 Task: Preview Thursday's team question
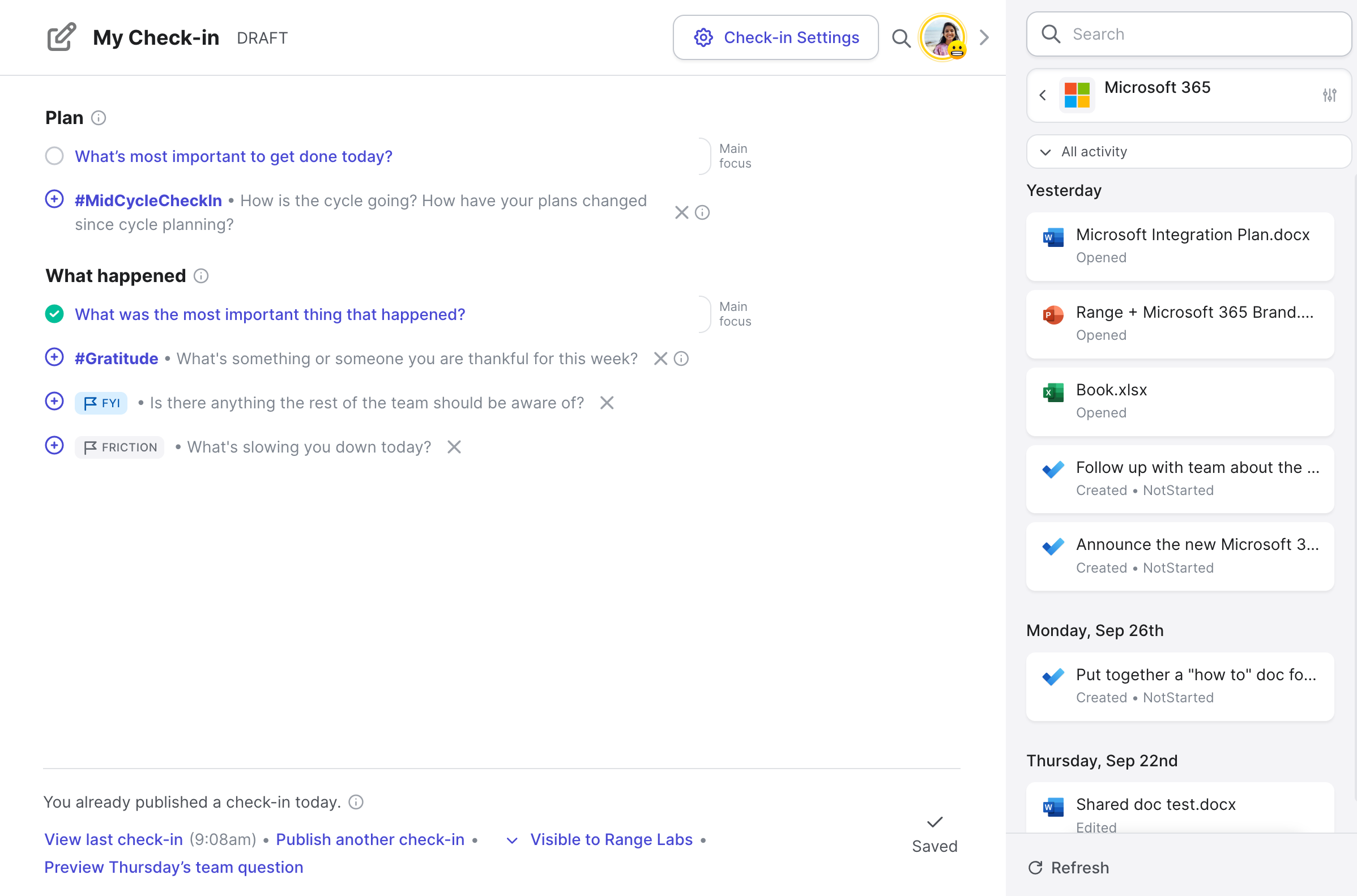click(x=174, y=868)
